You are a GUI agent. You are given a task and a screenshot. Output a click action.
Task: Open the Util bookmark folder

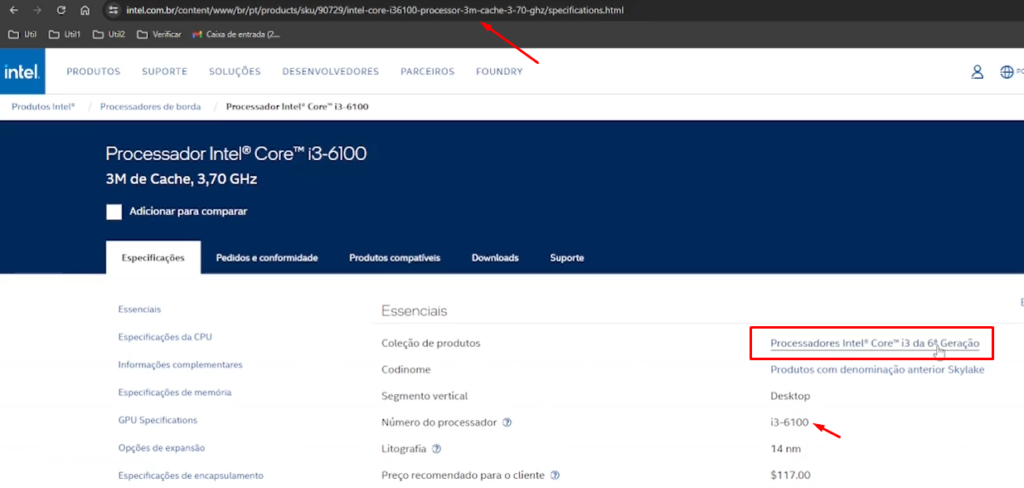pyautogui.click(x=22, y=35)
